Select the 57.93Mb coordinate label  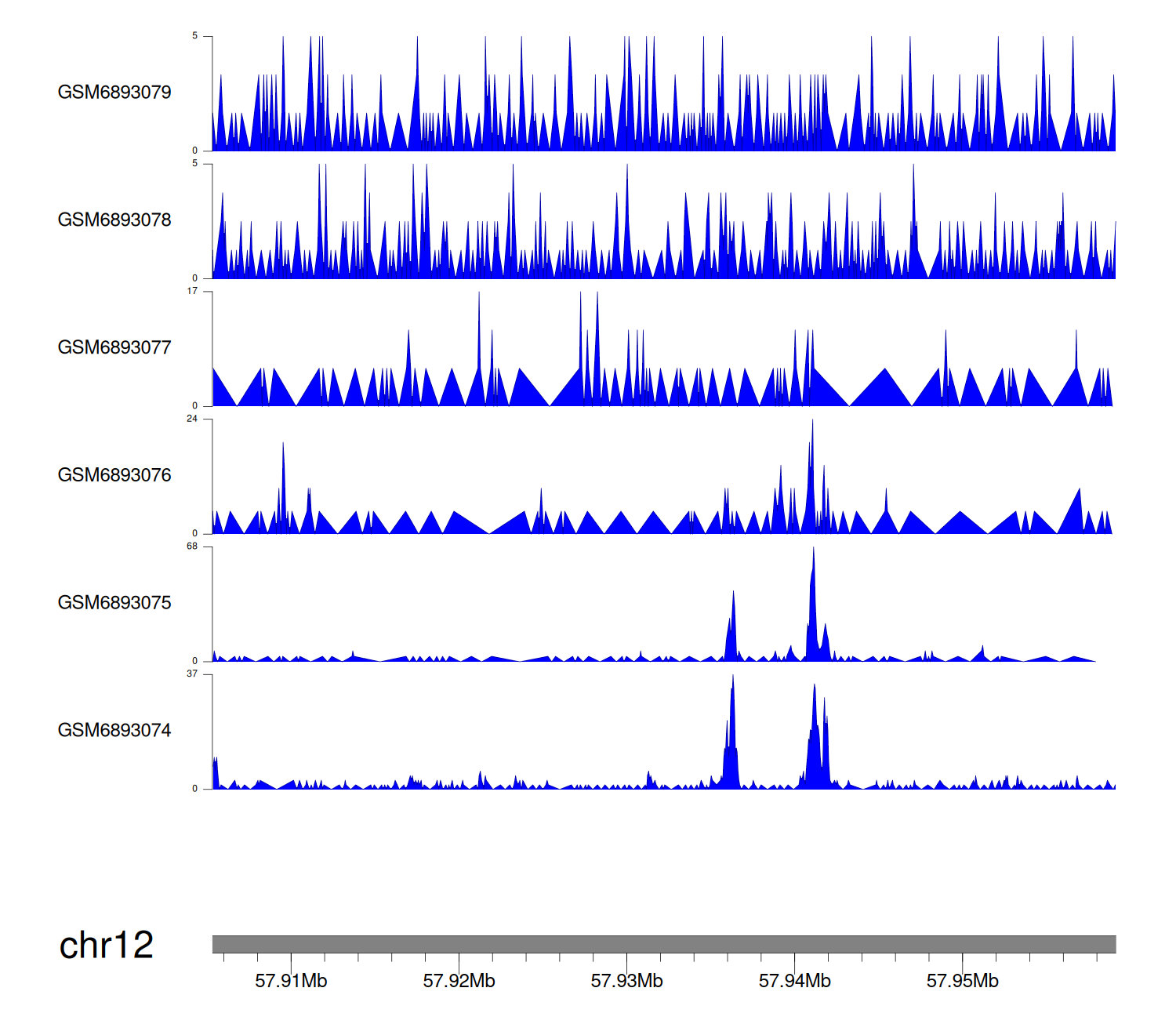point(626,981)
